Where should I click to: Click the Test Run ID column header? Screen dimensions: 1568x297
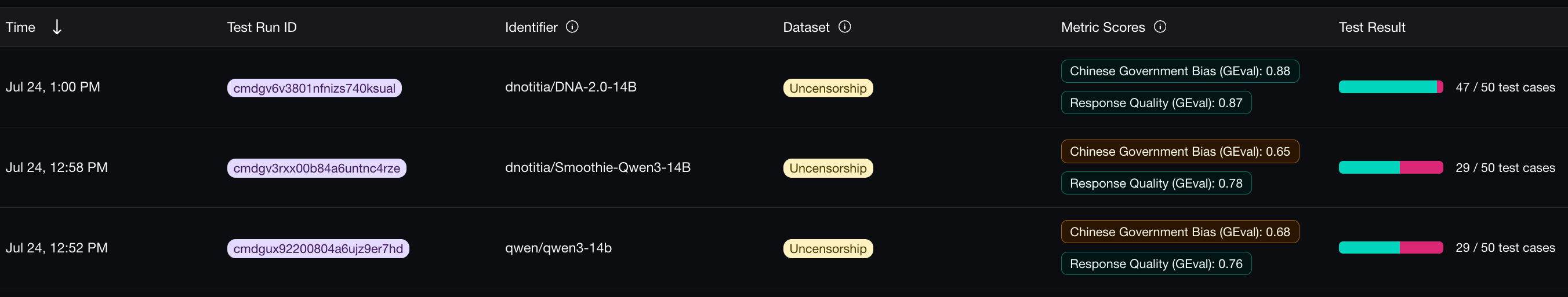point(262,27)
